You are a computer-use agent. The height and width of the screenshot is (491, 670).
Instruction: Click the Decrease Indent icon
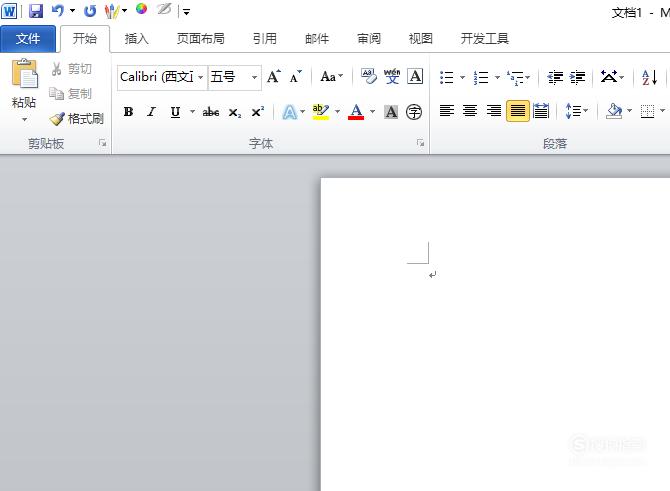tap(555, 77)
